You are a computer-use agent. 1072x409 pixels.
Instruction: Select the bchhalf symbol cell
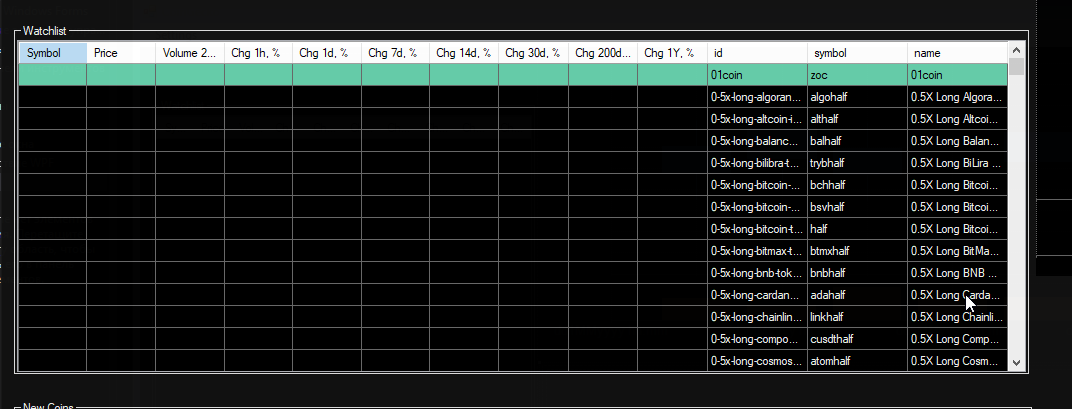857,185
